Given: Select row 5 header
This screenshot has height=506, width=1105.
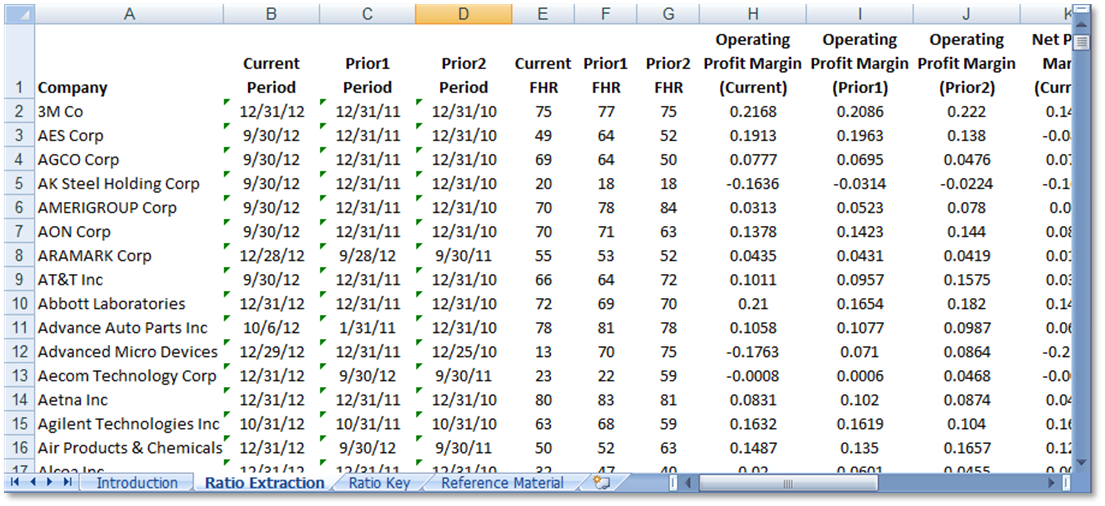Looking at the screenshot, I should (19, 183).
